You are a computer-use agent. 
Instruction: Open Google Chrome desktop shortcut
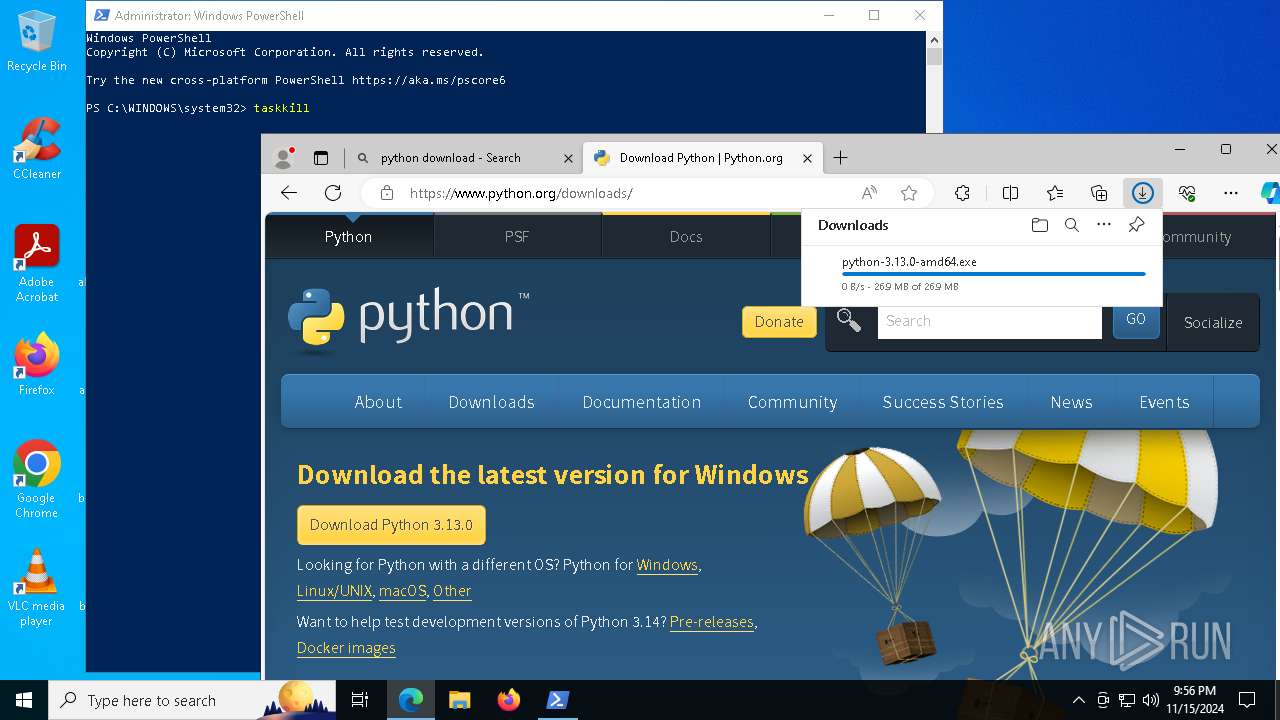click(x=37, y=480)
